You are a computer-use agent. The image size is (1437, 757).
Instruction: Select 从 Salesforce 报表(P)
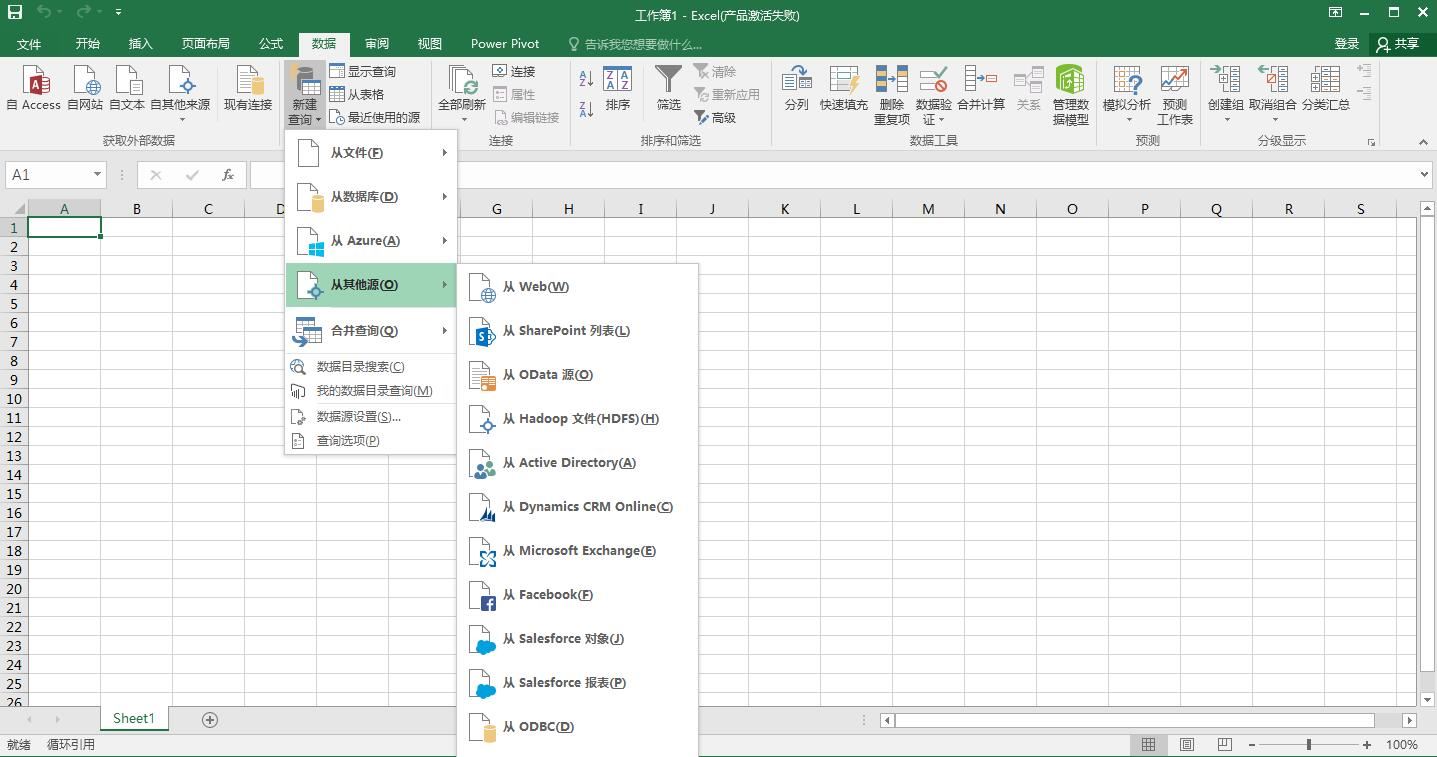pyautogui.click(x=577, y=683)
